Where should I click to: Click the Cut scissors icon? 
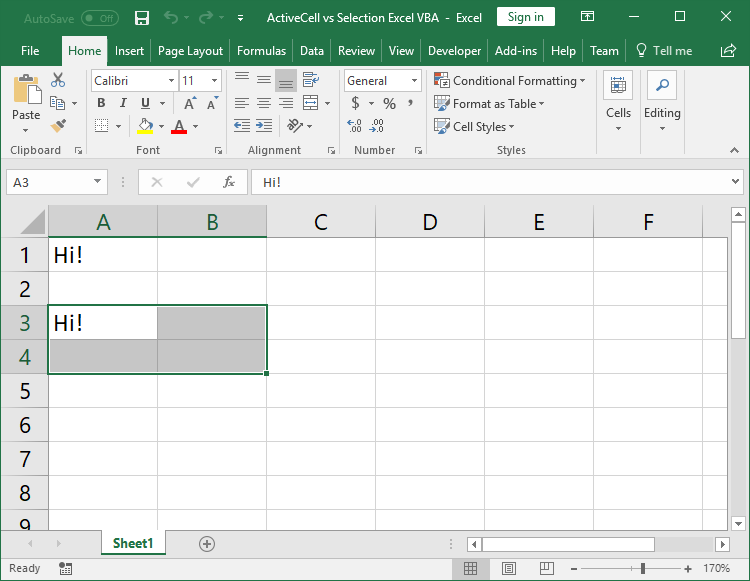click(58, 80)
